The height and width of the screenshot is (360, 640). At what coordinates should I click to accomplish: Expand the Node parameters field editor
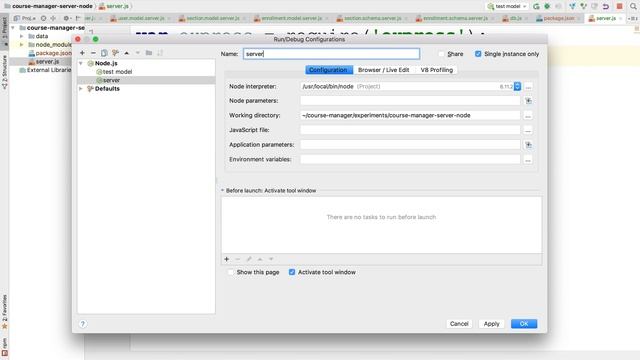[x=528, y=101]
